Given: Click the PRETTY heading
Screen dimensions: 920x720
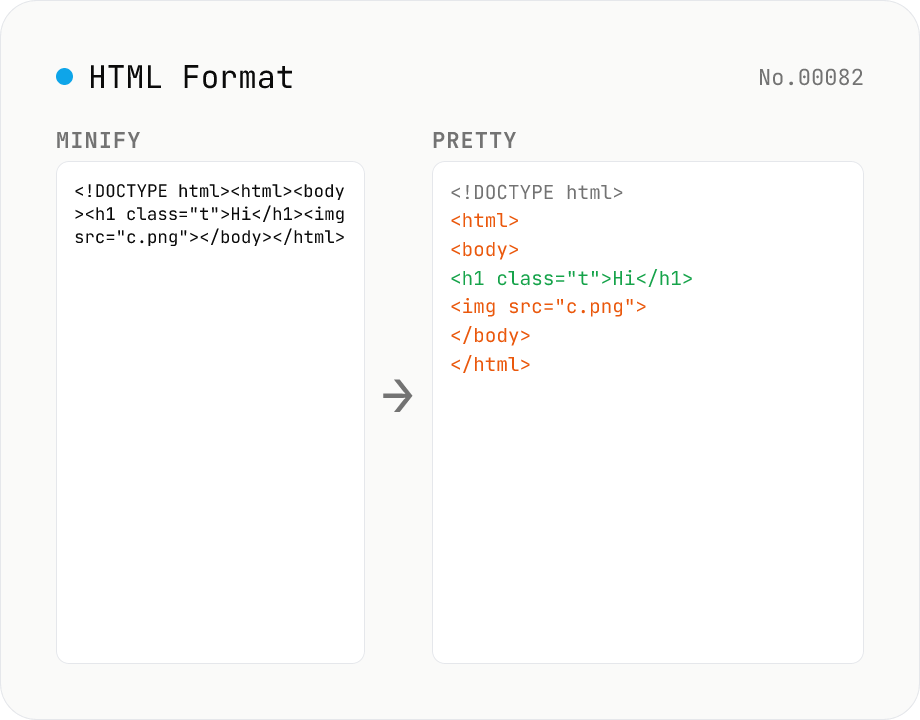Looking at the screenshot, I should [x=475, y=141].
